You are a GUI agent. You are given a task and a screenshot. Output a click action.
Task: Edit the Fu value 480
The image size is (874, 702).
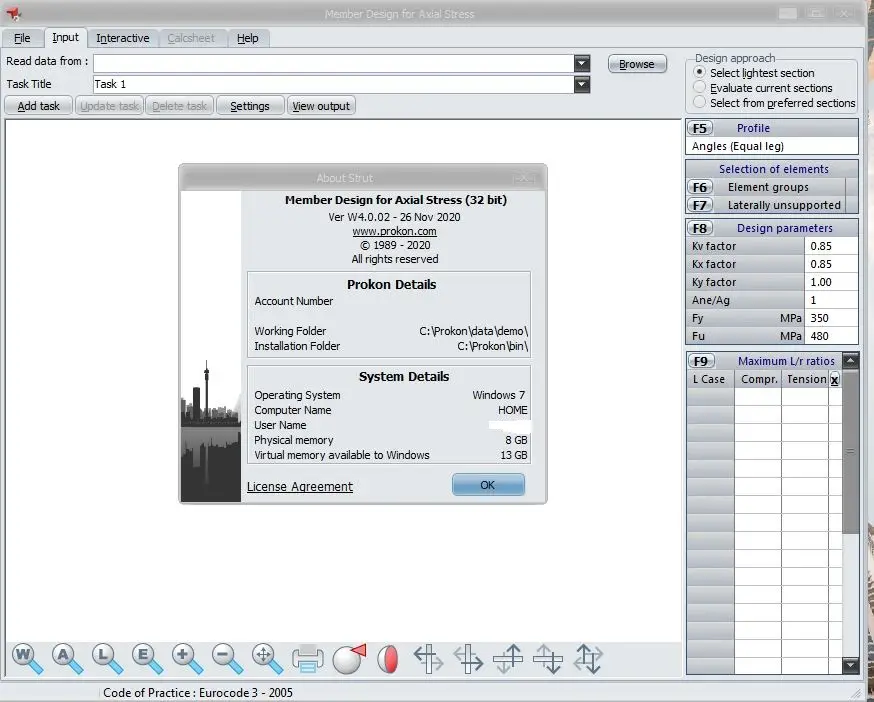click(831, 336)
